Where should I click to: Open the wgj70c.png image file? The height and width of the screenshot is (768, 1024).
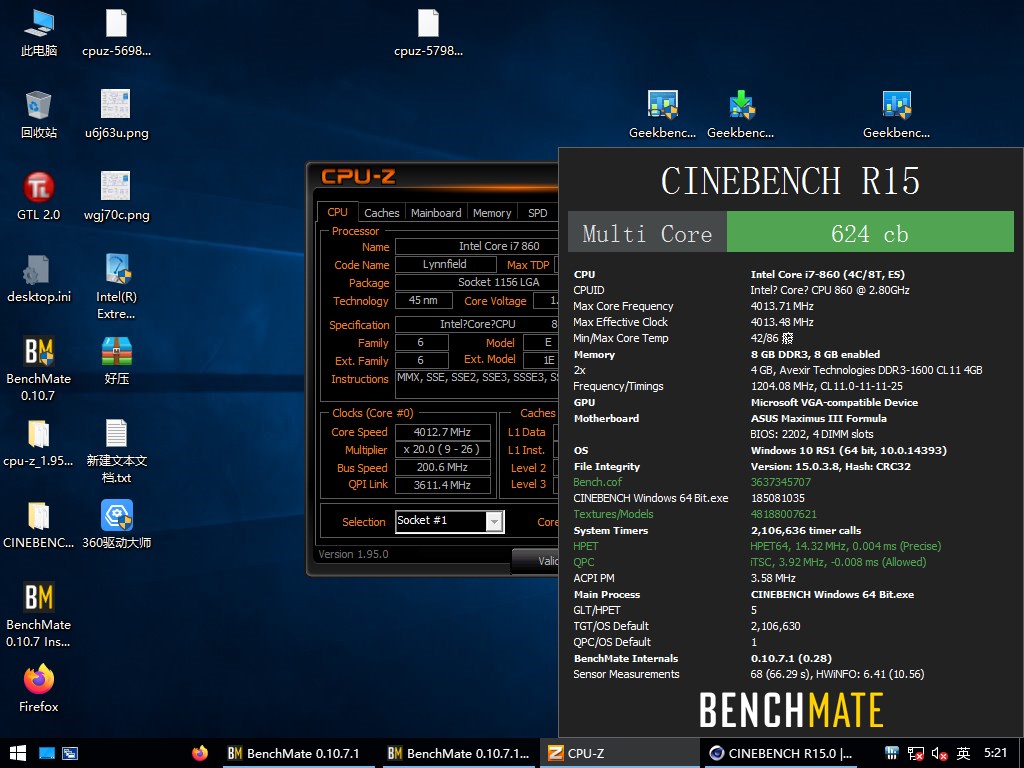coord(116,196)
